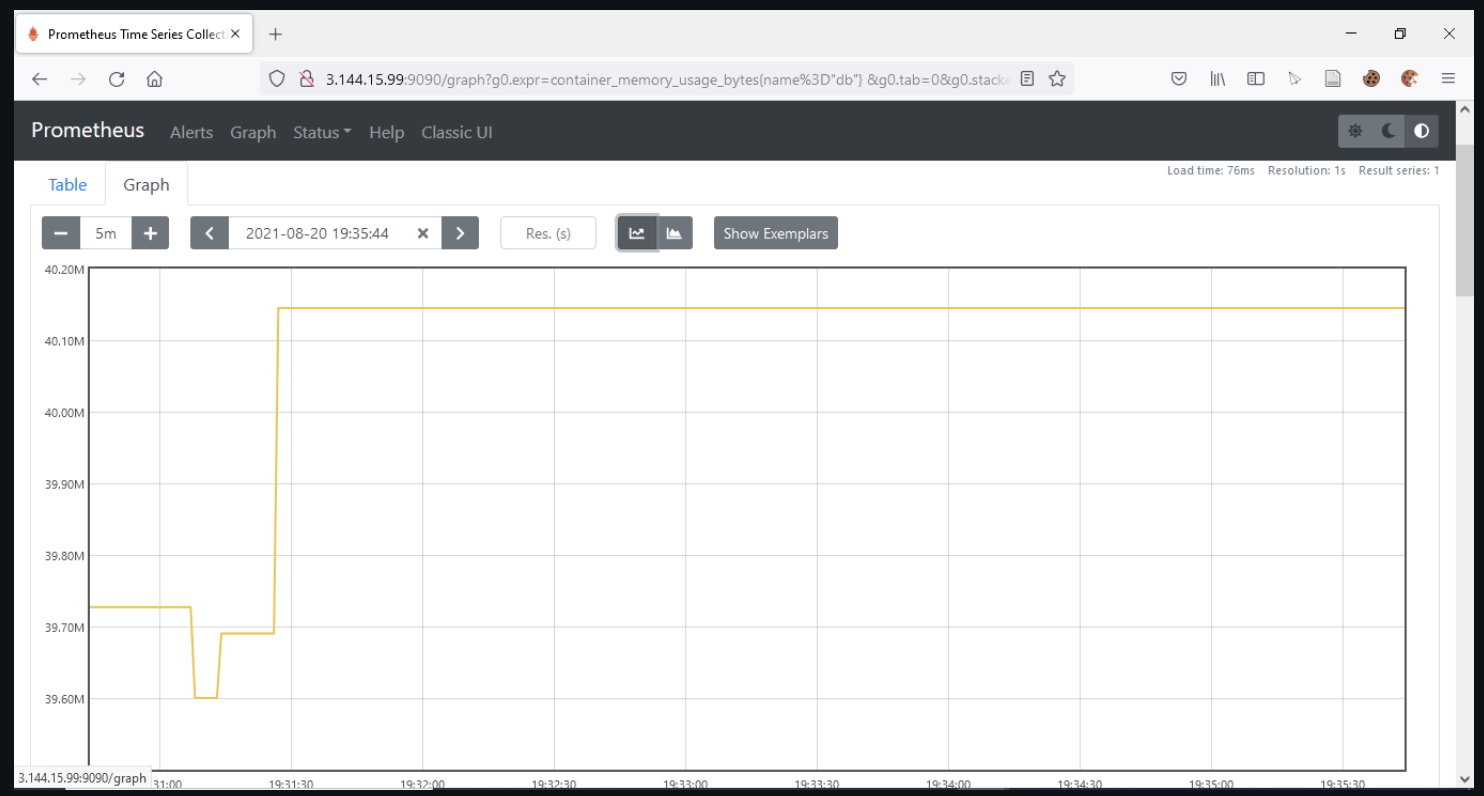
Task: Go forward to the next page
Action: tap(78, 79)
